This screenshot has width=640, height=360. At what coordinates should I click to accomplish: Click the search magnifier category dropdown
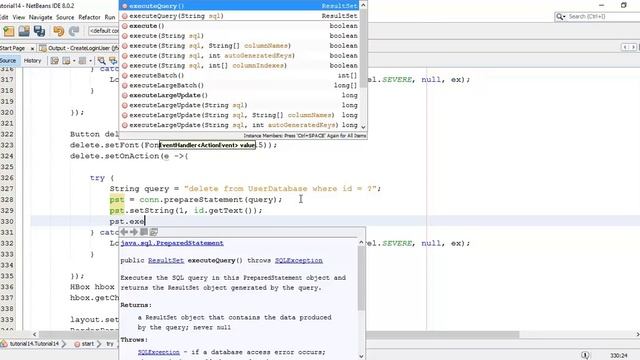(561, 16)
